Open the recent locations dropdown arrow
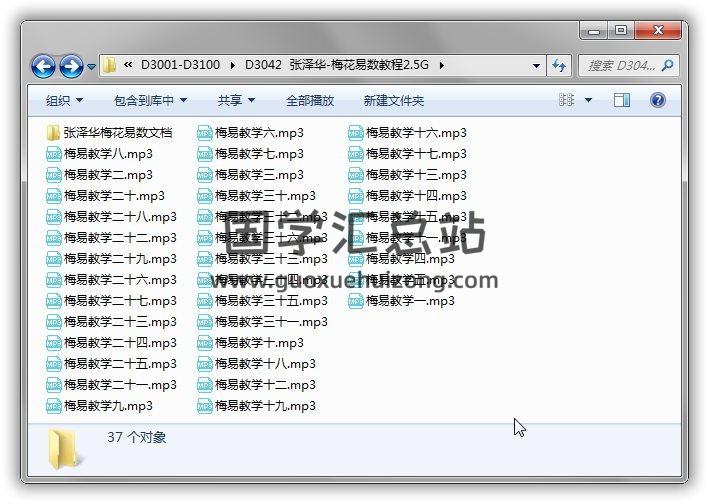 point(91,66)
